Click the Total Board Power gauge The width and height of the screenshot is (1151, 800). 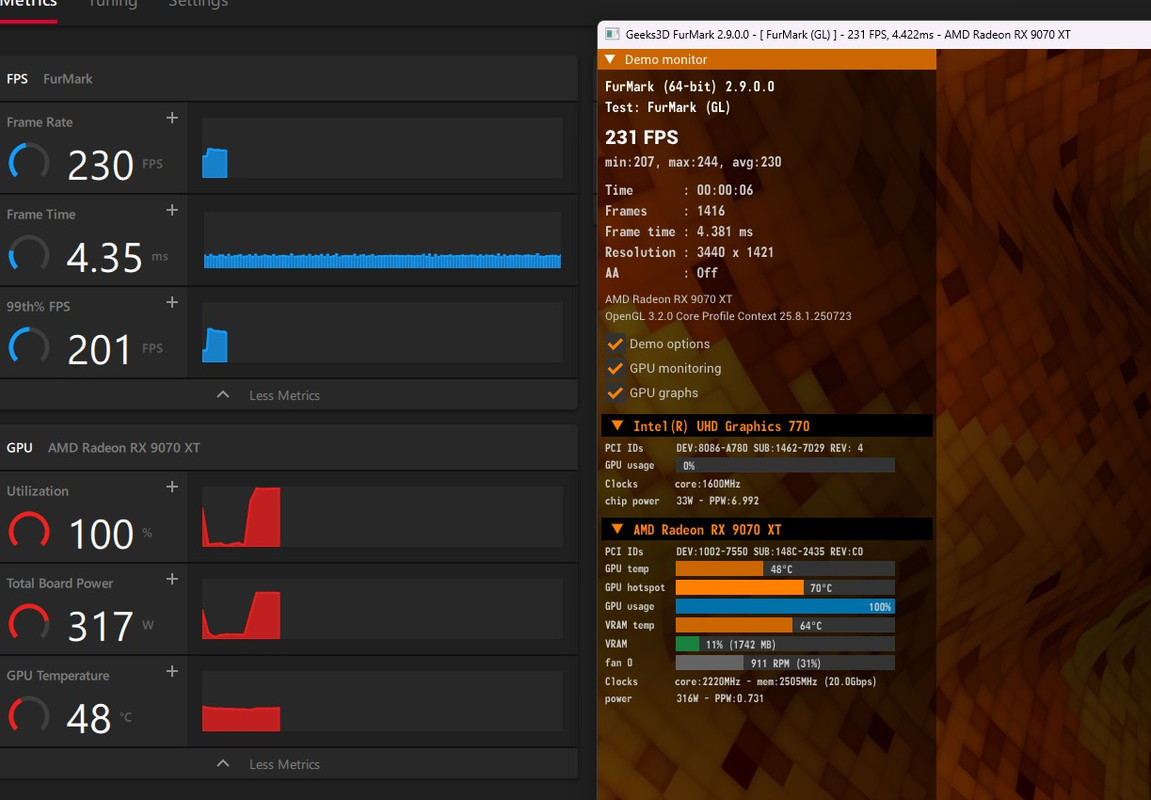[x=29, y=624]
